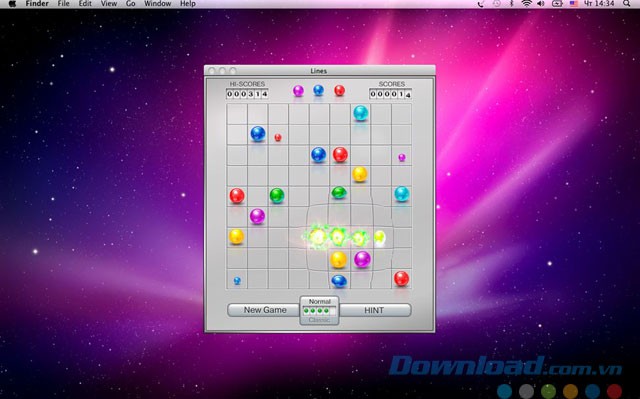Switch game mode to Classic
The height and width of the screenshot is (399, 640).
(319, 320)
